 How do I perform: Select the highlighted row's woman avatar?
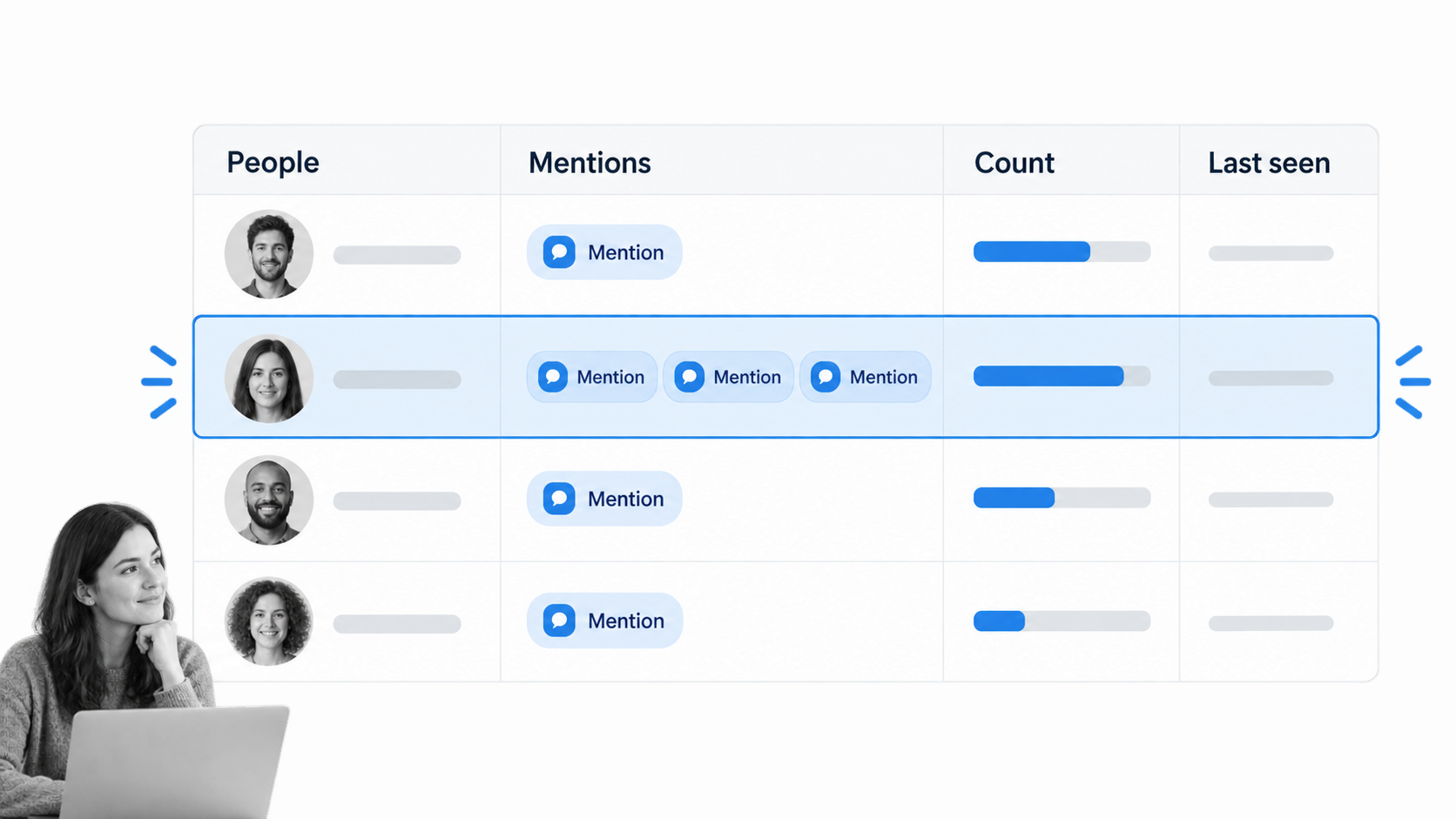(269, 379)
